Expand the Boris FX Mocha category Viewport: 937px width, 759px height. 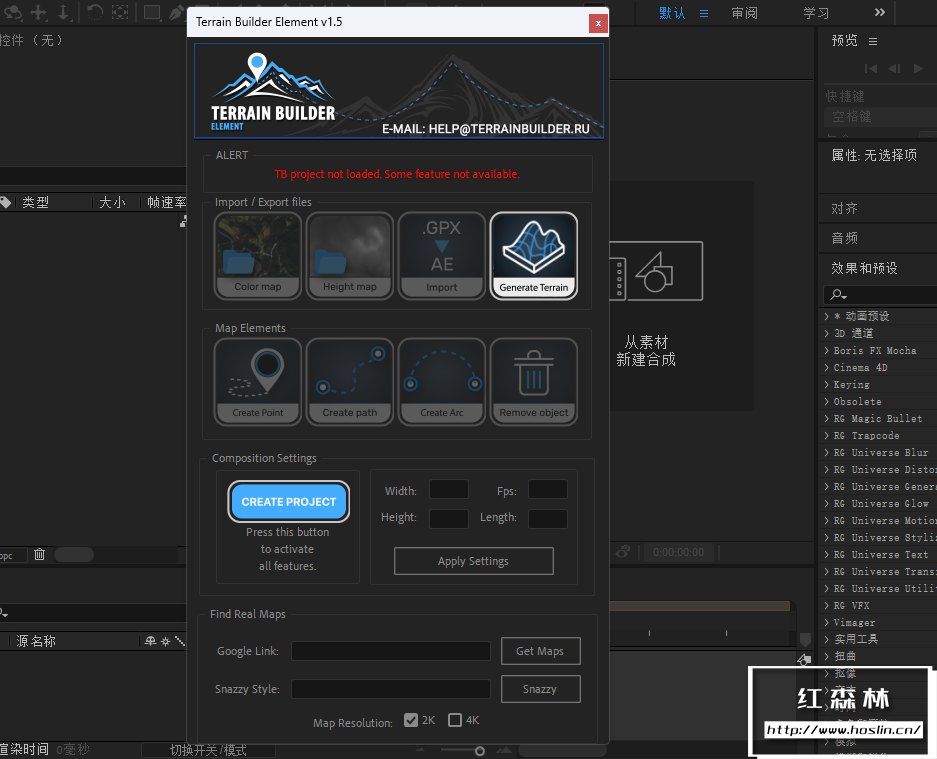tap(826, 350)
